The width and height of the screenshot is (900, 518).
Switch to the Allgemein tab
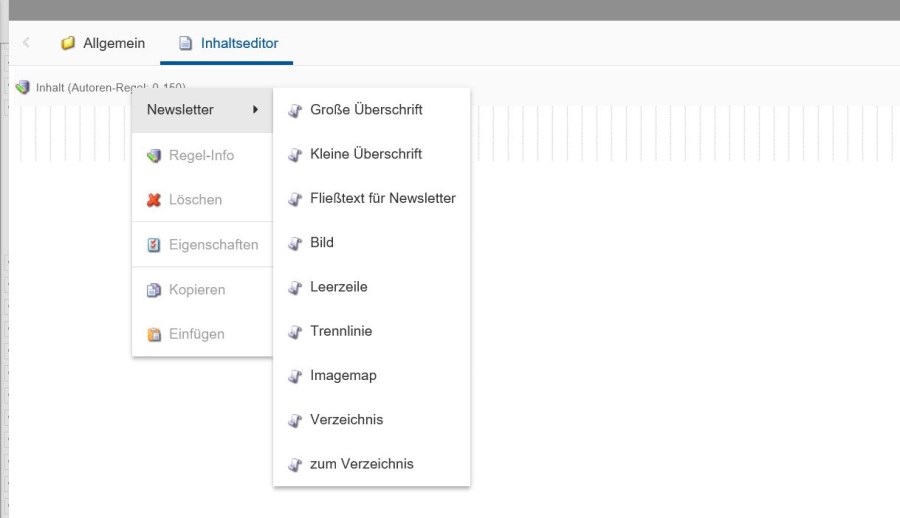[x=103, y=43]
